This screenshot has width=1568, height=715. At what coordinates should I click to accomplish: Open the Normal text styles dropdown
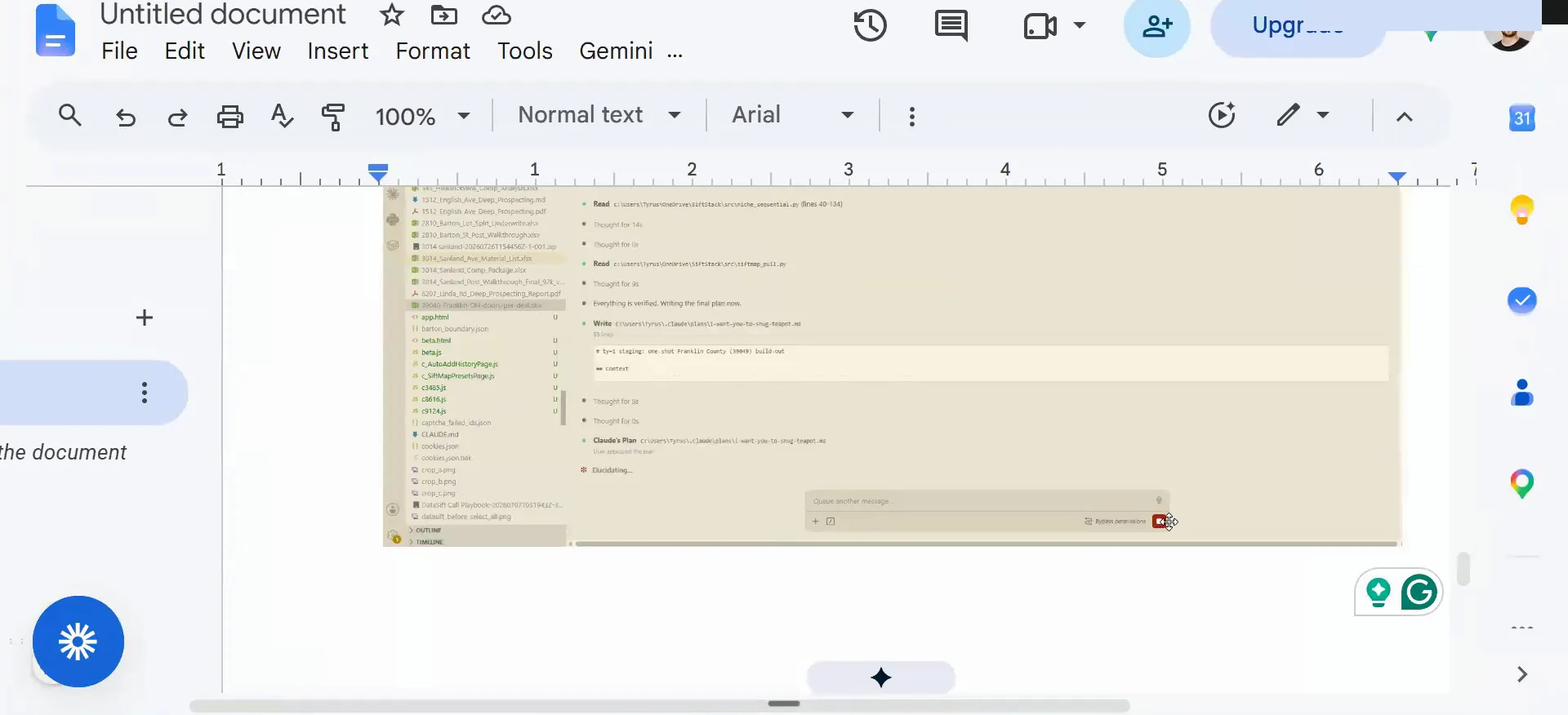tap(599, 115)
